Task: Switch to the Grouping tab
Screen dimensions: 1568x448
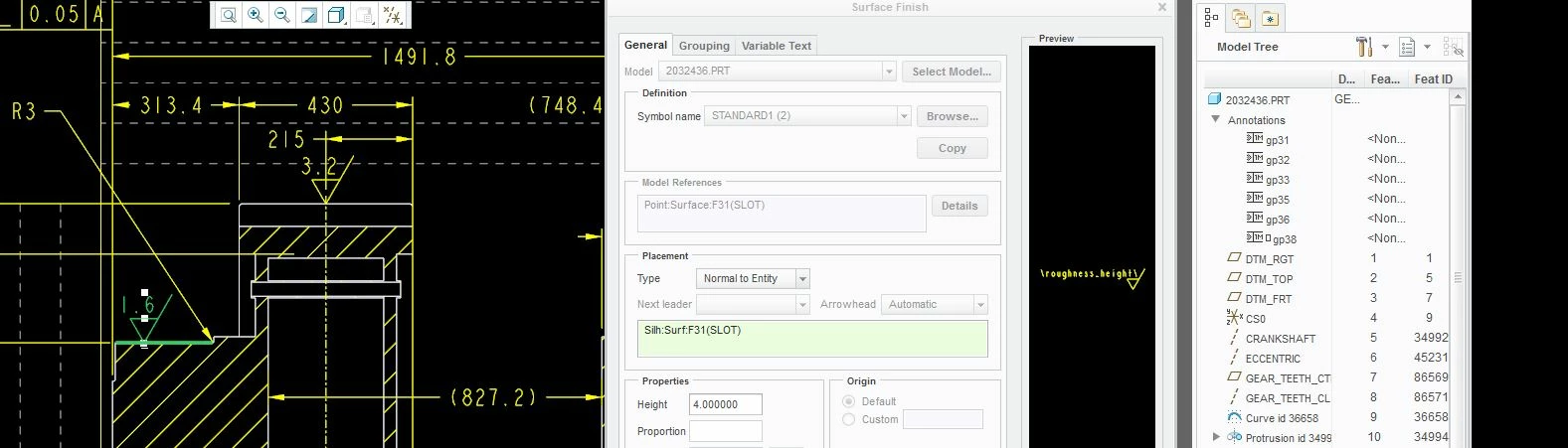Action: coord(704,46)
